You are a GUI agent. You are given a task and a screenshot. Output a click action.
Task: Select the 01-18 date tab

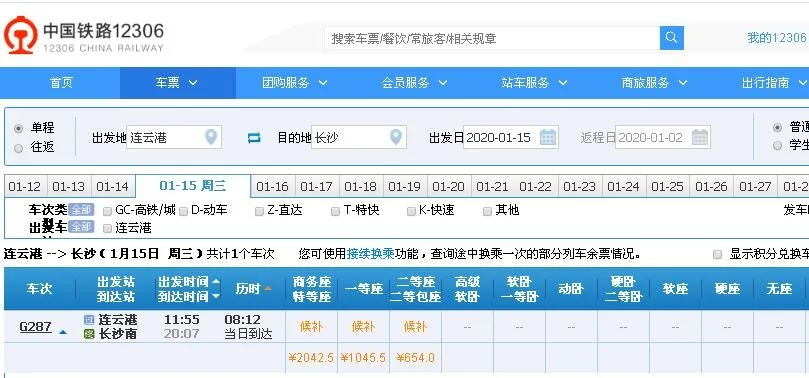point(360,187)
